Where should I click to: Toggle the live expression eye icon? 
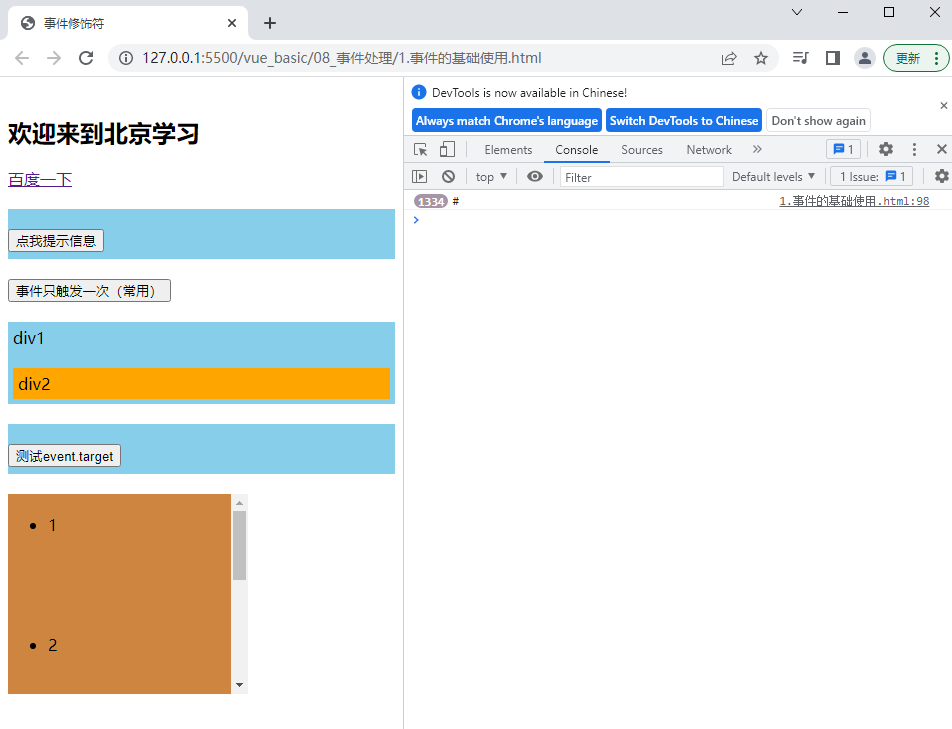(x=534, y=176)
